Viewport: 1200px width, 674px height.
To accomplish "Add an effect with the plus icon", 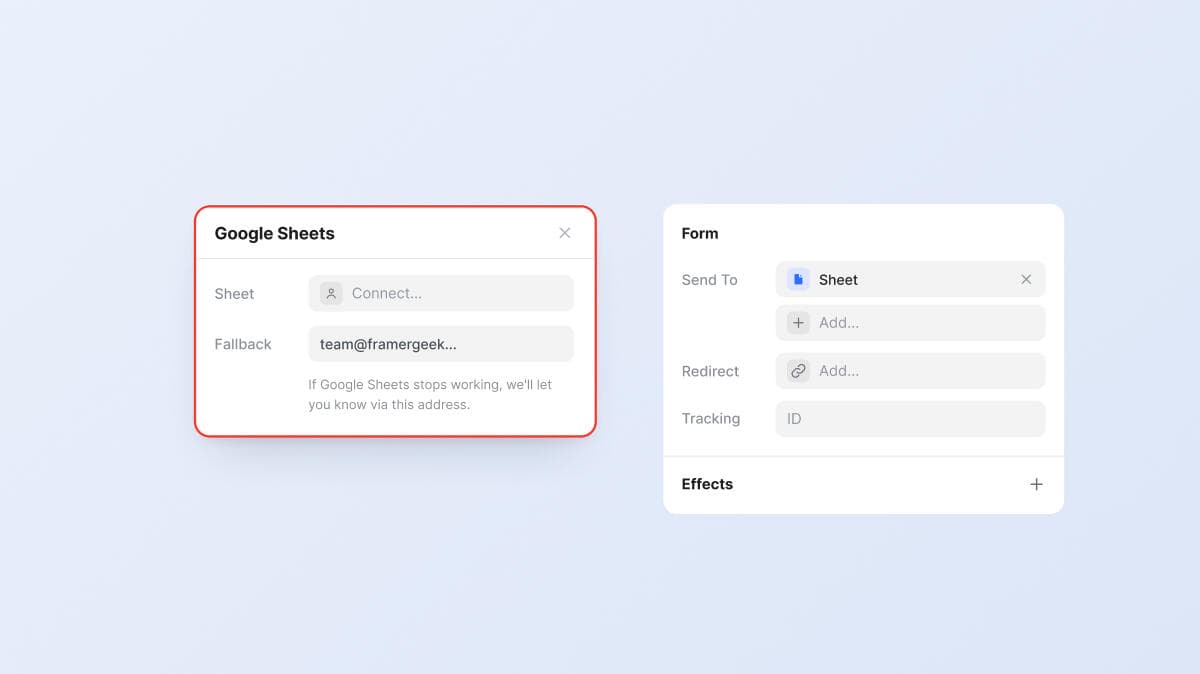I will click(1036, 484).
